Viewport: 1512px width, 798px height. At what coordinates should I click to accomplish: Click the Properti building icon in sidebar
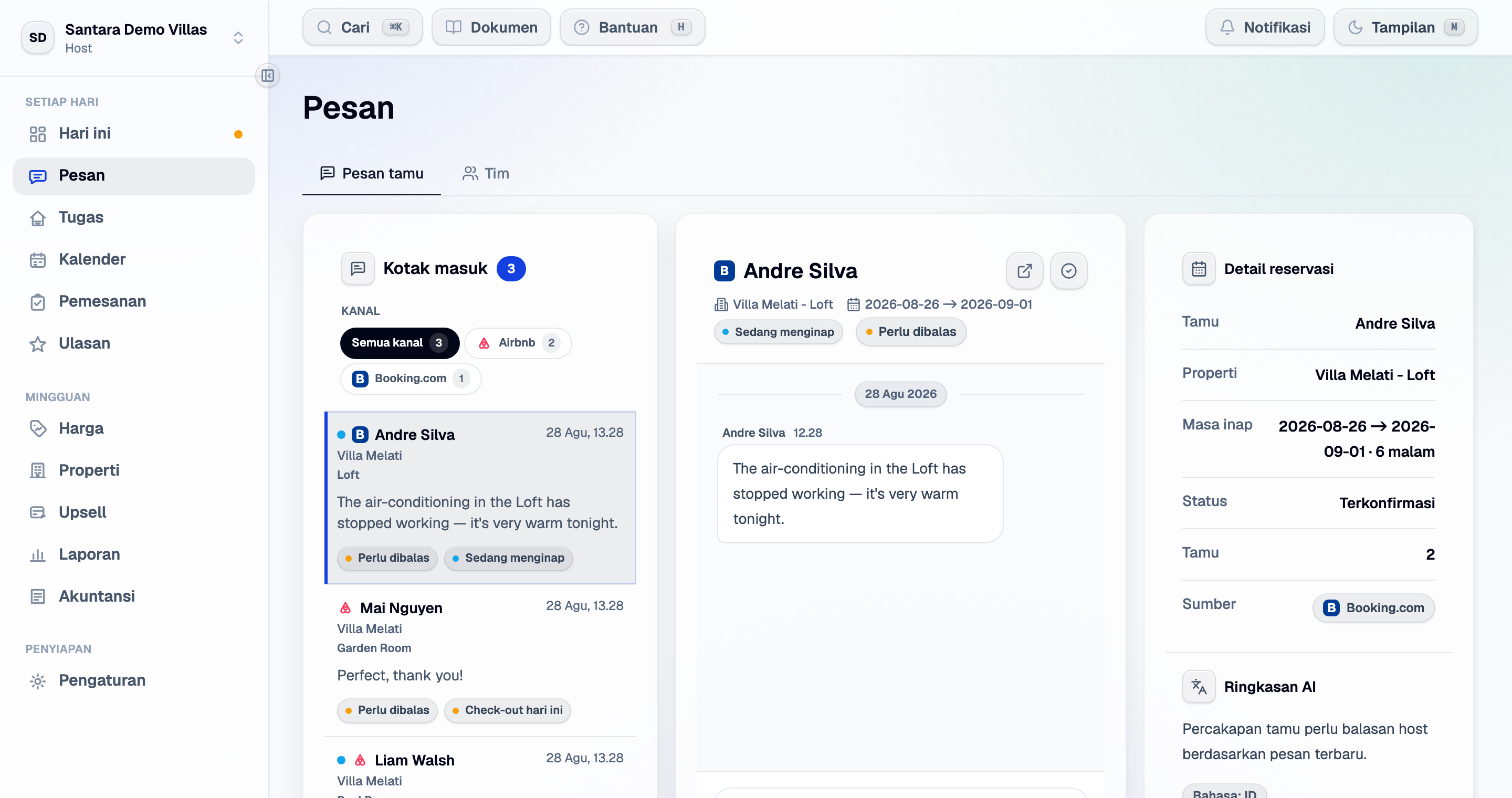coord(38,470)
